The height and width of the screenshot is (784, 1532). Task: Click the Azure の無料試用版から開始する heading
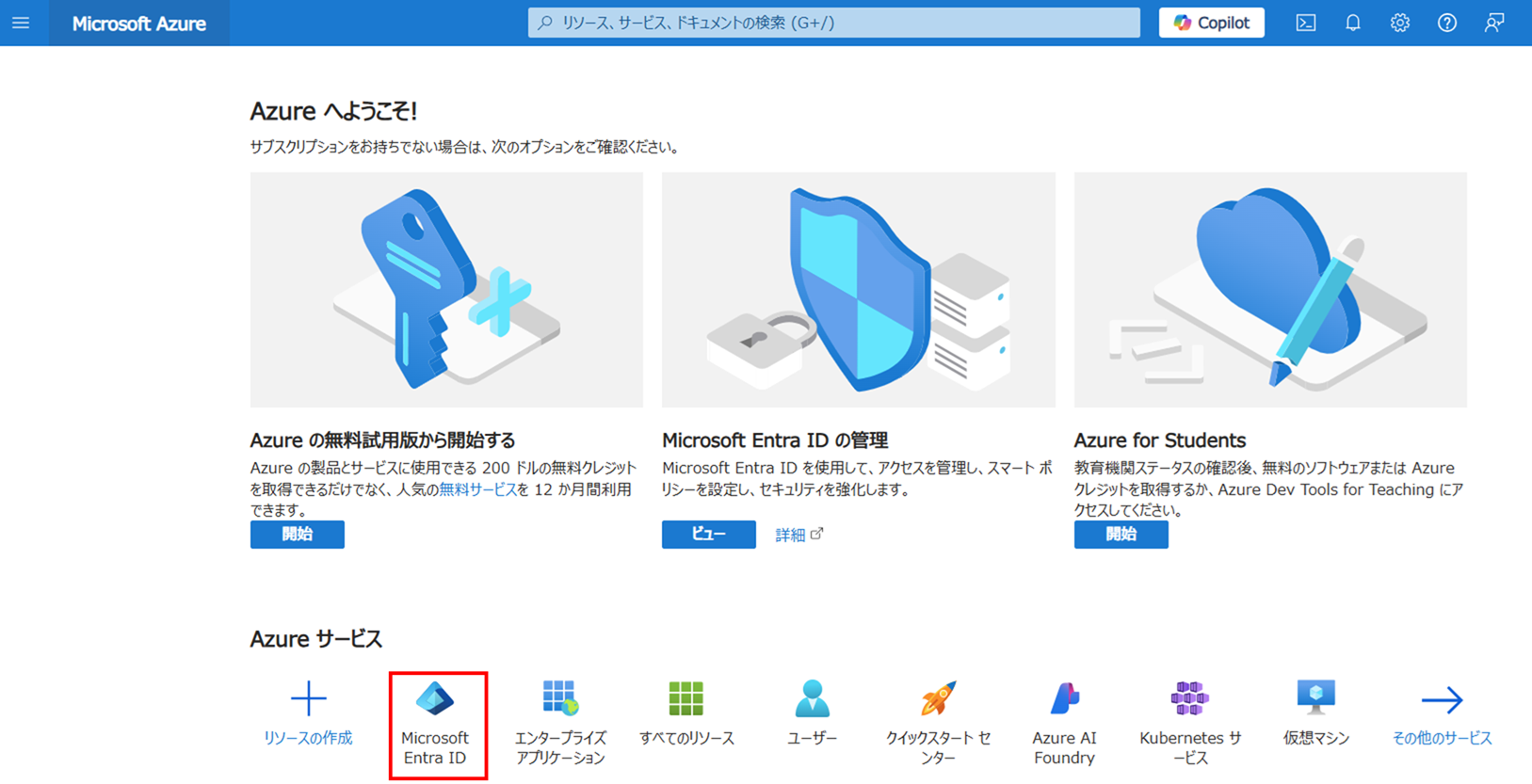(383, 440)
